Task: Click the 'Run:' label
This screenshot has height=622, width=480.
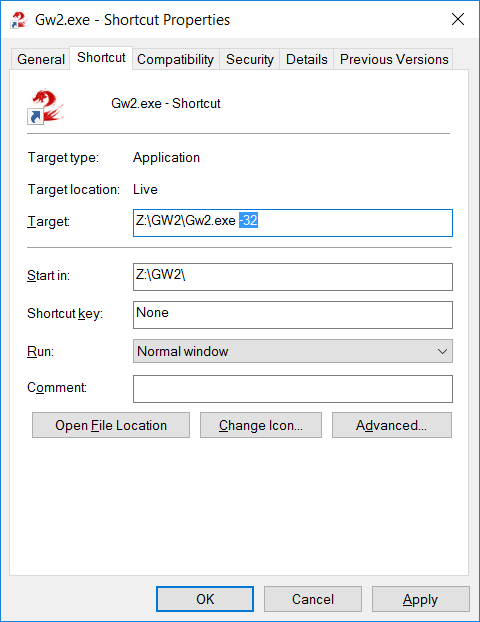Action: [40, 351]
